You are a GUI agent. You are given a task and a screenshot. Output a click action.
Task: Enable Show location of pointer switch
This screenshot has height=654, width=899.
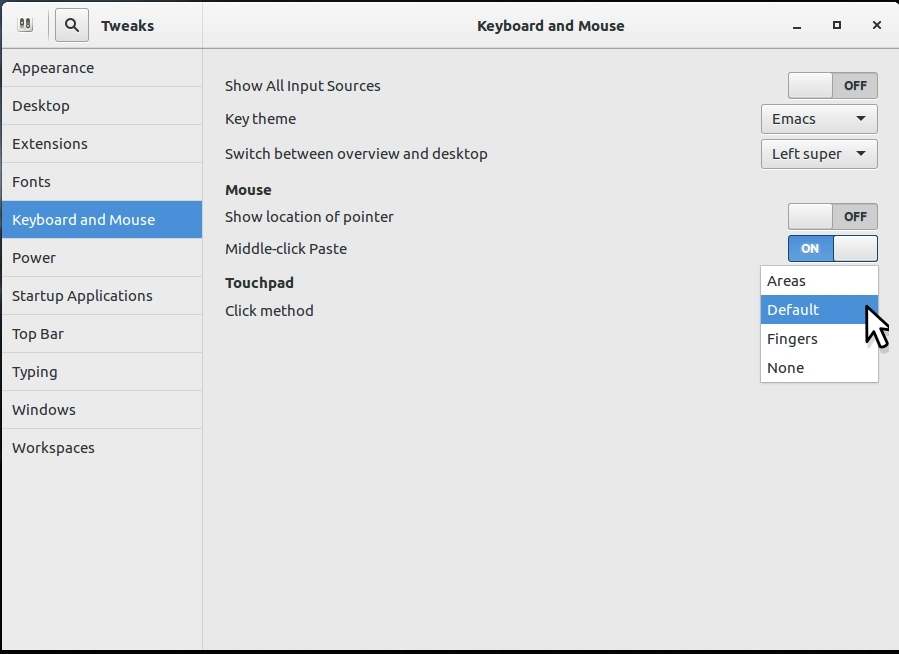[x=832, y=217]
